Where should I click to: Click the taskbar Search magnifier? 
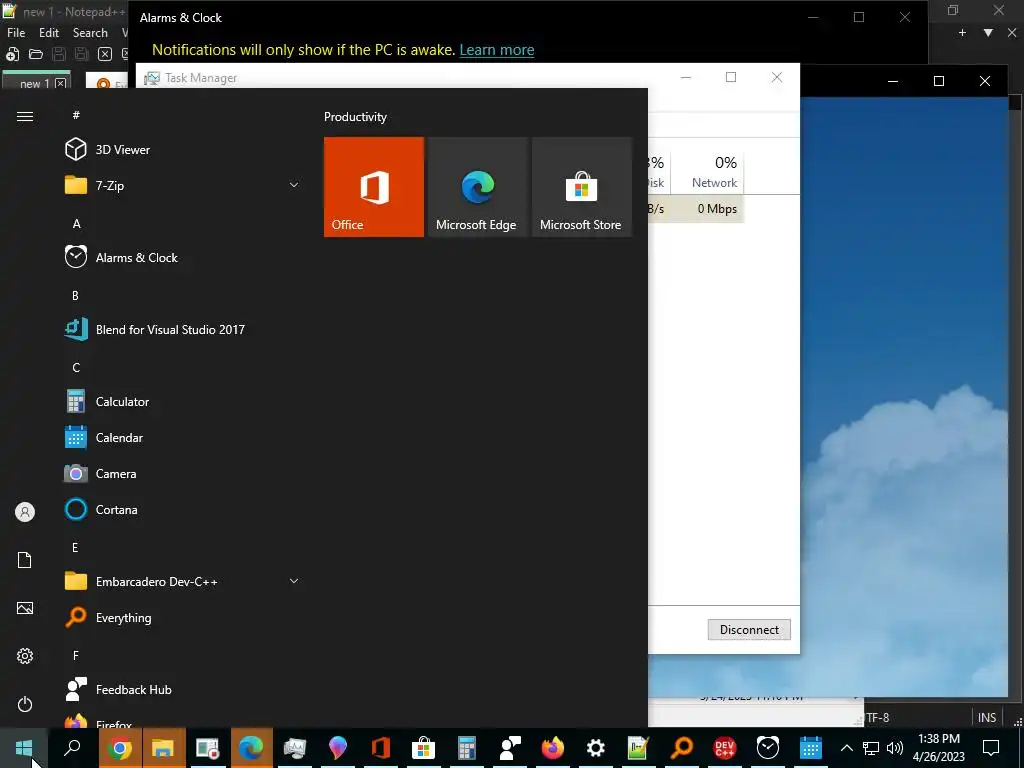click(x=72, y=748)
